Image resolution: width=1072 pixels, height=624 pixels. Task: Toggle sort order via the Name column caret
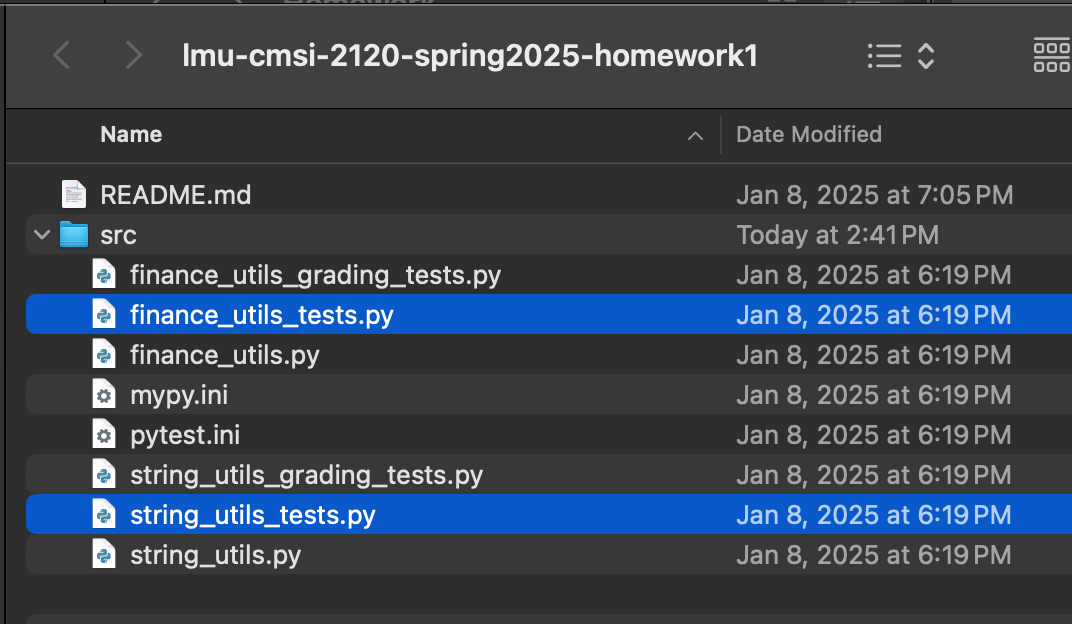click(x=695, y=135)
